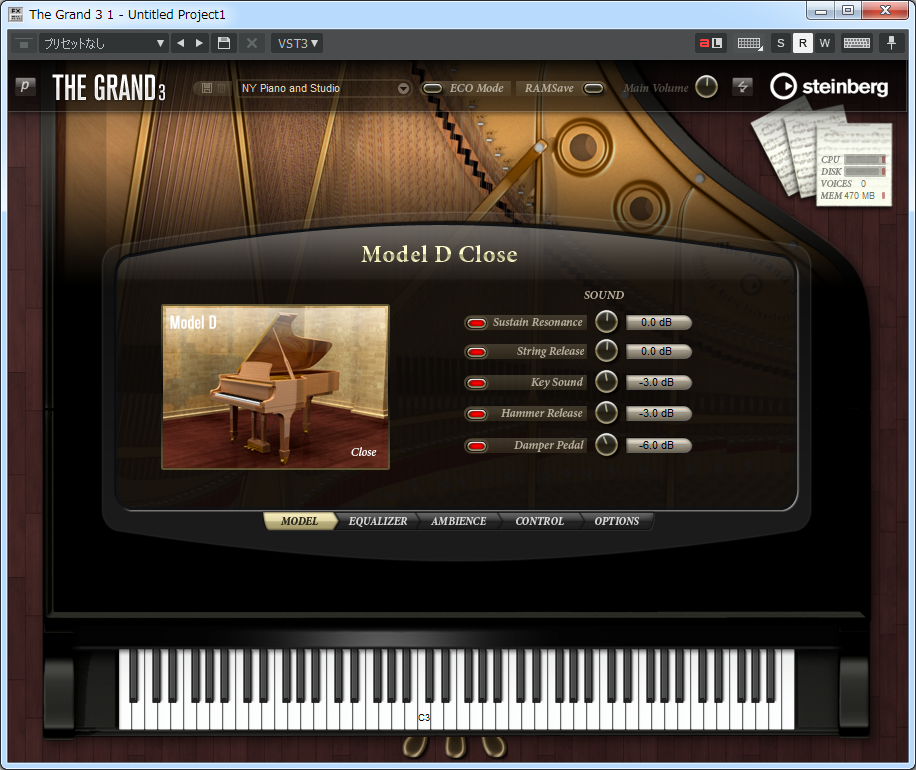Click the right sustain pedal
916x770 pixels.
(x=494, y=747)
